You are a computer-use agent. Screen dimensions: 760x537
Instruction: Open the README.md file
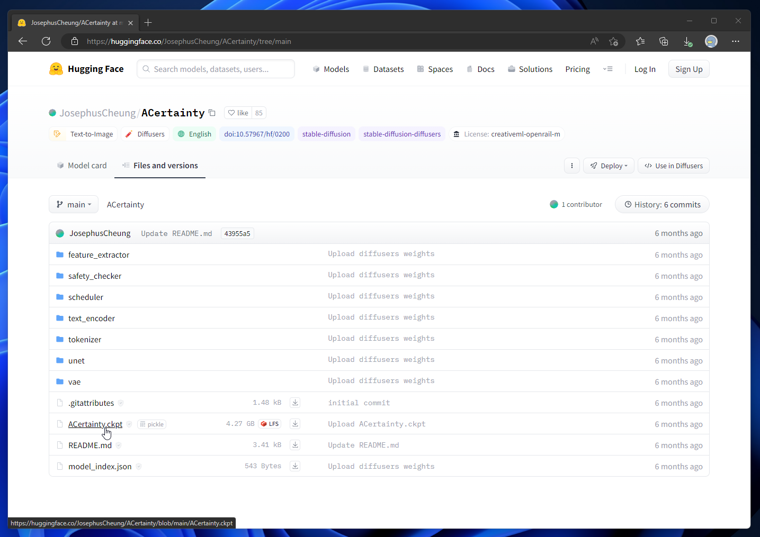coord(90,445)
